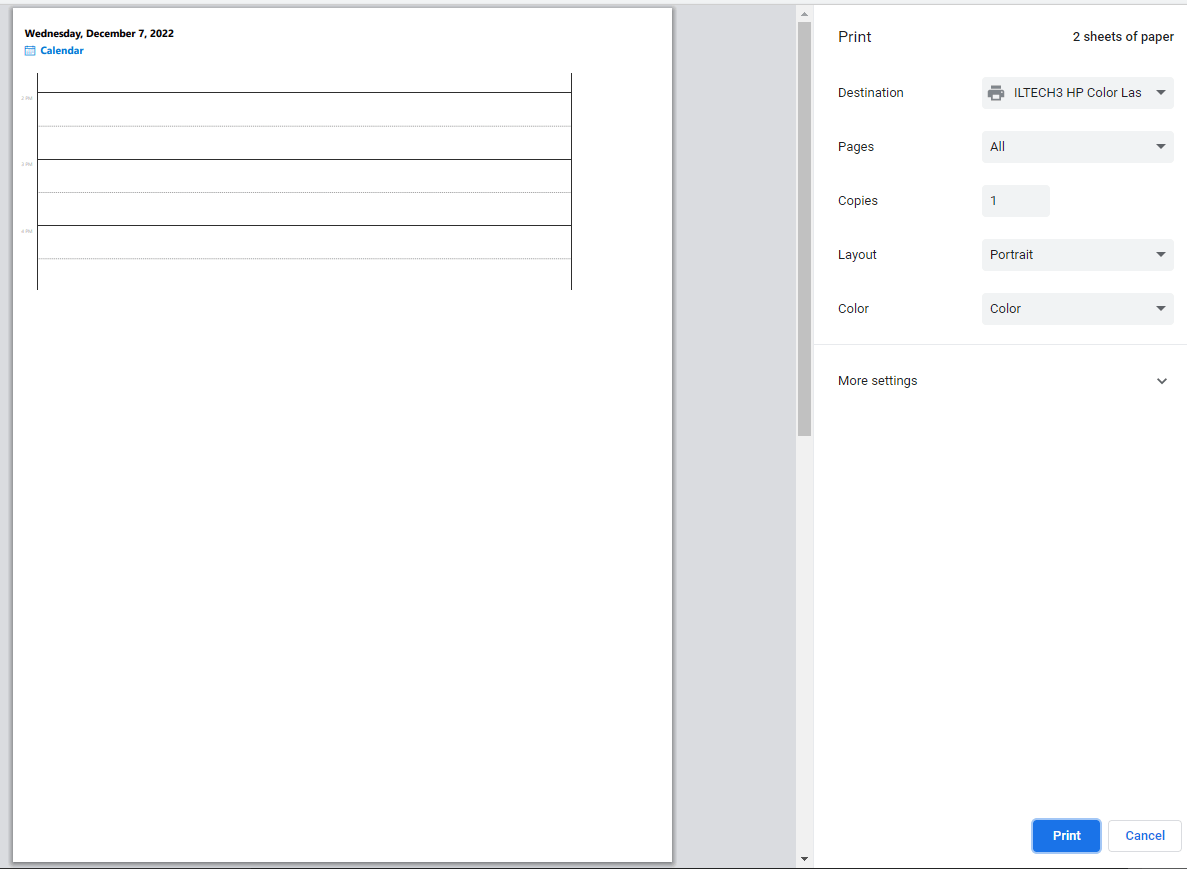Click the 2 PM time slot label

[x=26, y=98]
